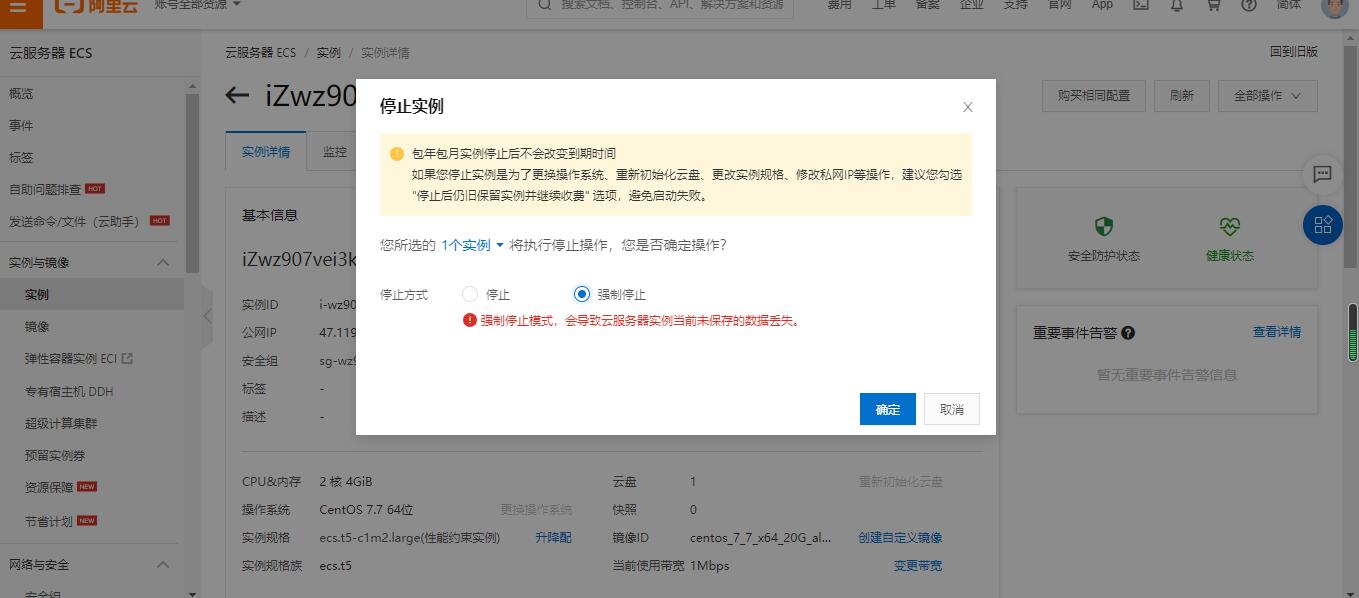Viewport: 1359px width, 598px height.
Task: Open the notifications bell
Action: 1177,5
